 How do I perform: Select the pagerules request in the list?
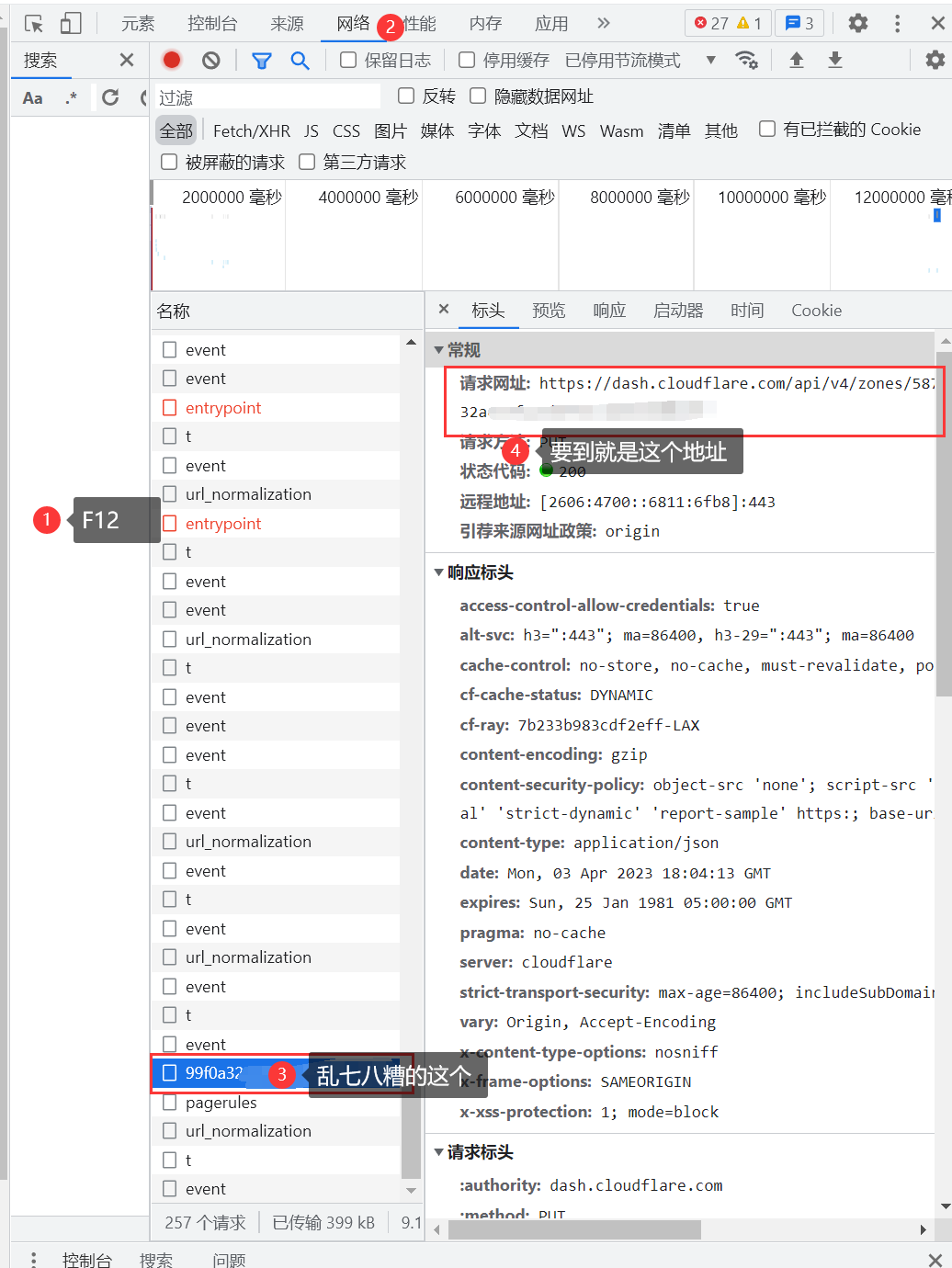tap(221, 1103)
